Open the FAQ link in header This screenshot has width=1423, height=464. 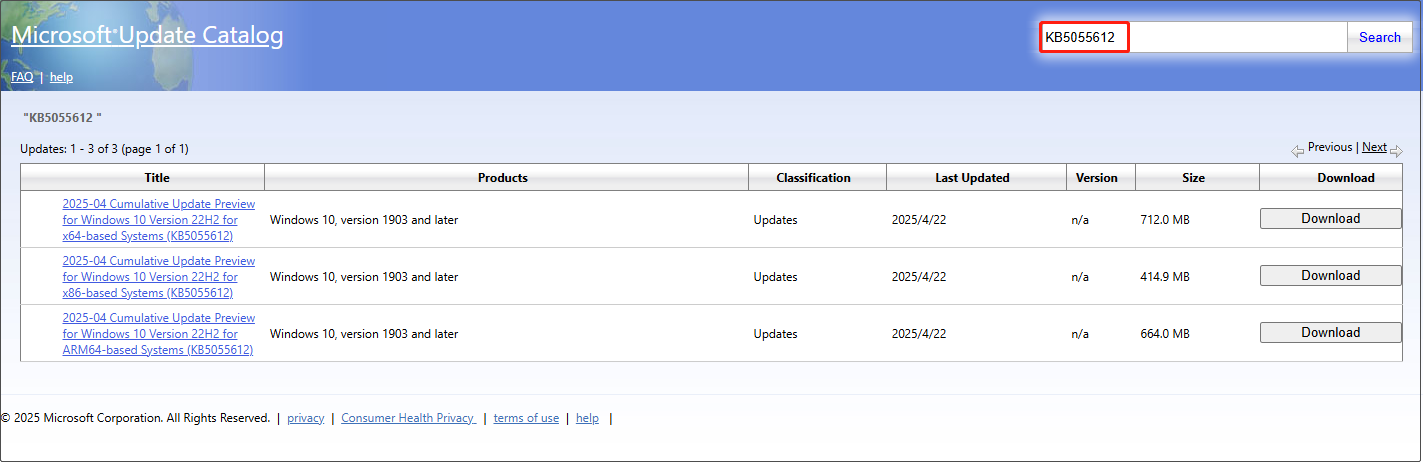pyautogui.click(x=22, y=77)
